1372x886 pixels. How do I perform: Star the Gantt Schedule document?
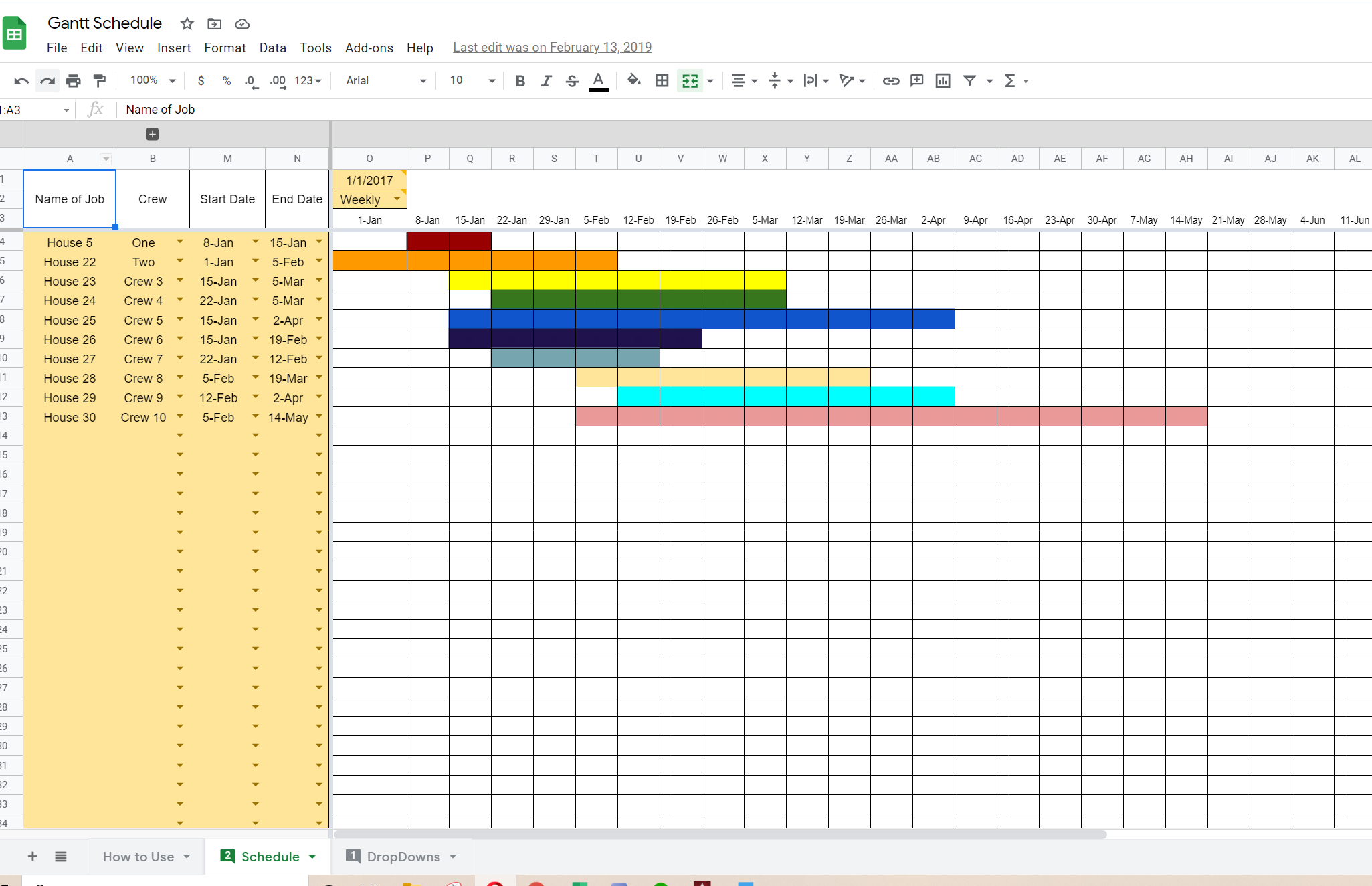187,24
